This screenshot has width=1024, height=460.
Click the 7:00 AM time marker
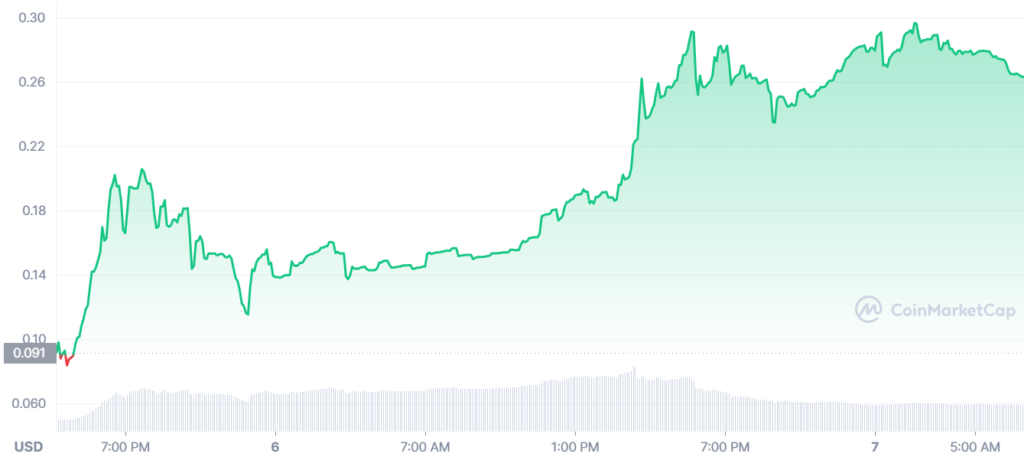coord(425,448)
